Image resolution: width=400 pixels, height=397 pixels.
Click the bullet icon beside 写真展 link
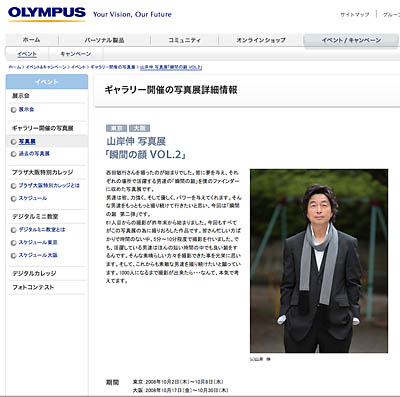(14, 142)
